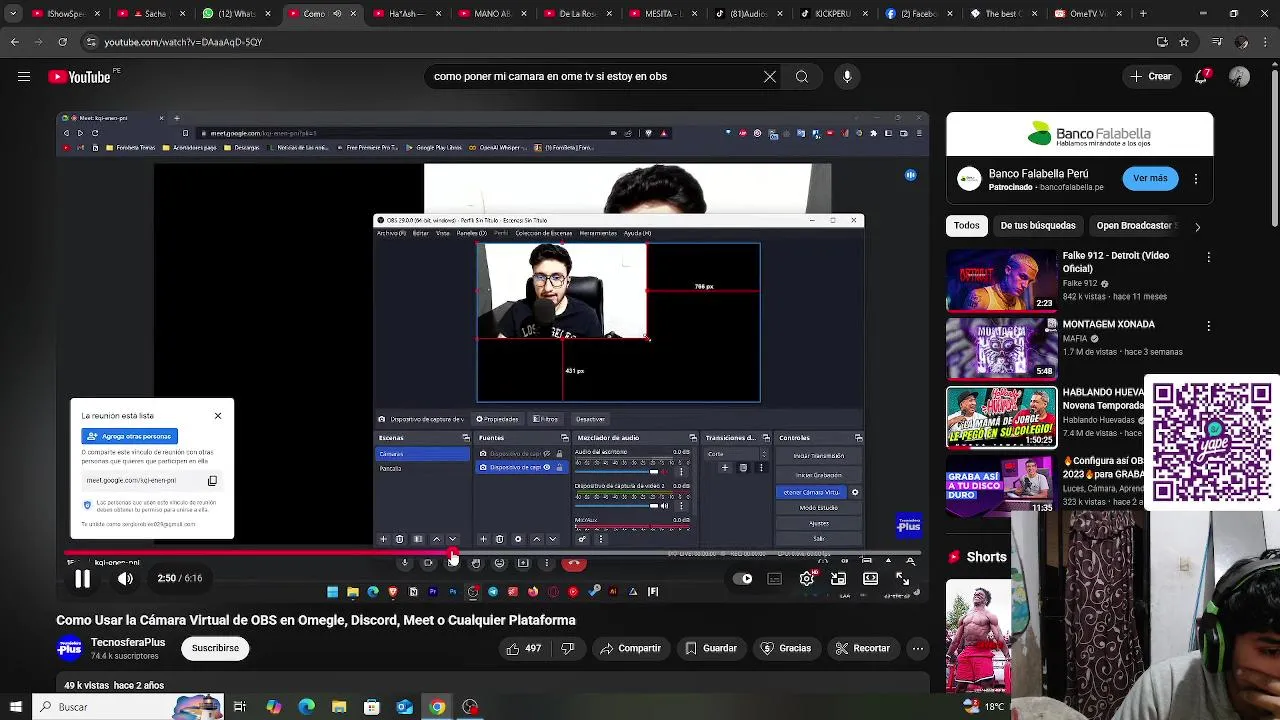Click the 18°C weather widget
Image resolution: width=1280 pixels, height=720 pixels.
click(984, 707)
